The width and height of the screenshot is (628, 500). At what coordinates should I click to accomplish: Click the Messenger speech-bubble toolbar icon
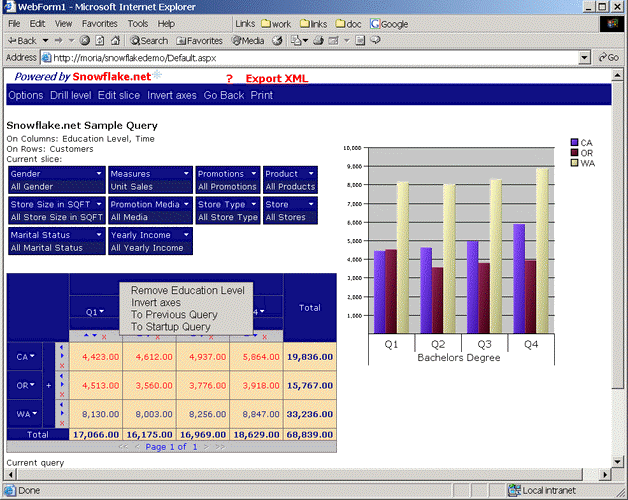tap(375, 40)
